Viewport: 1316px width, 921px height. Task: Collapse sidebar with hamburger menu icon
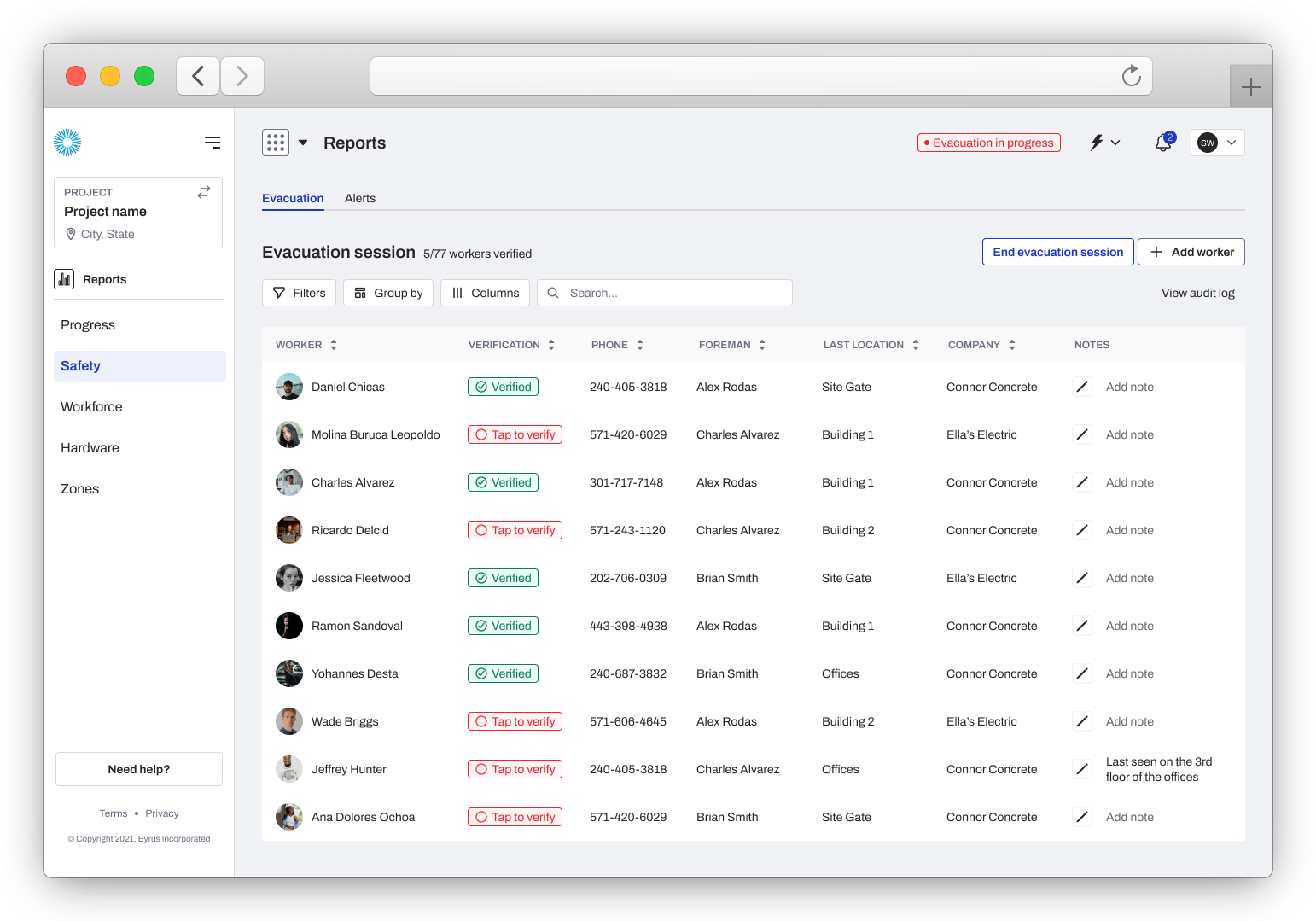tap(213, 143)
